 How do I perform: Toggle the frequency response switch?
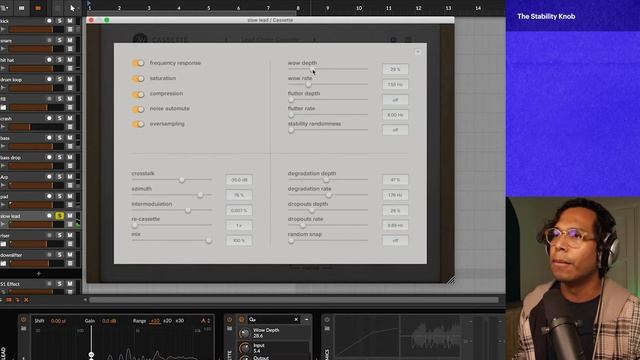[x=138, y=63]
